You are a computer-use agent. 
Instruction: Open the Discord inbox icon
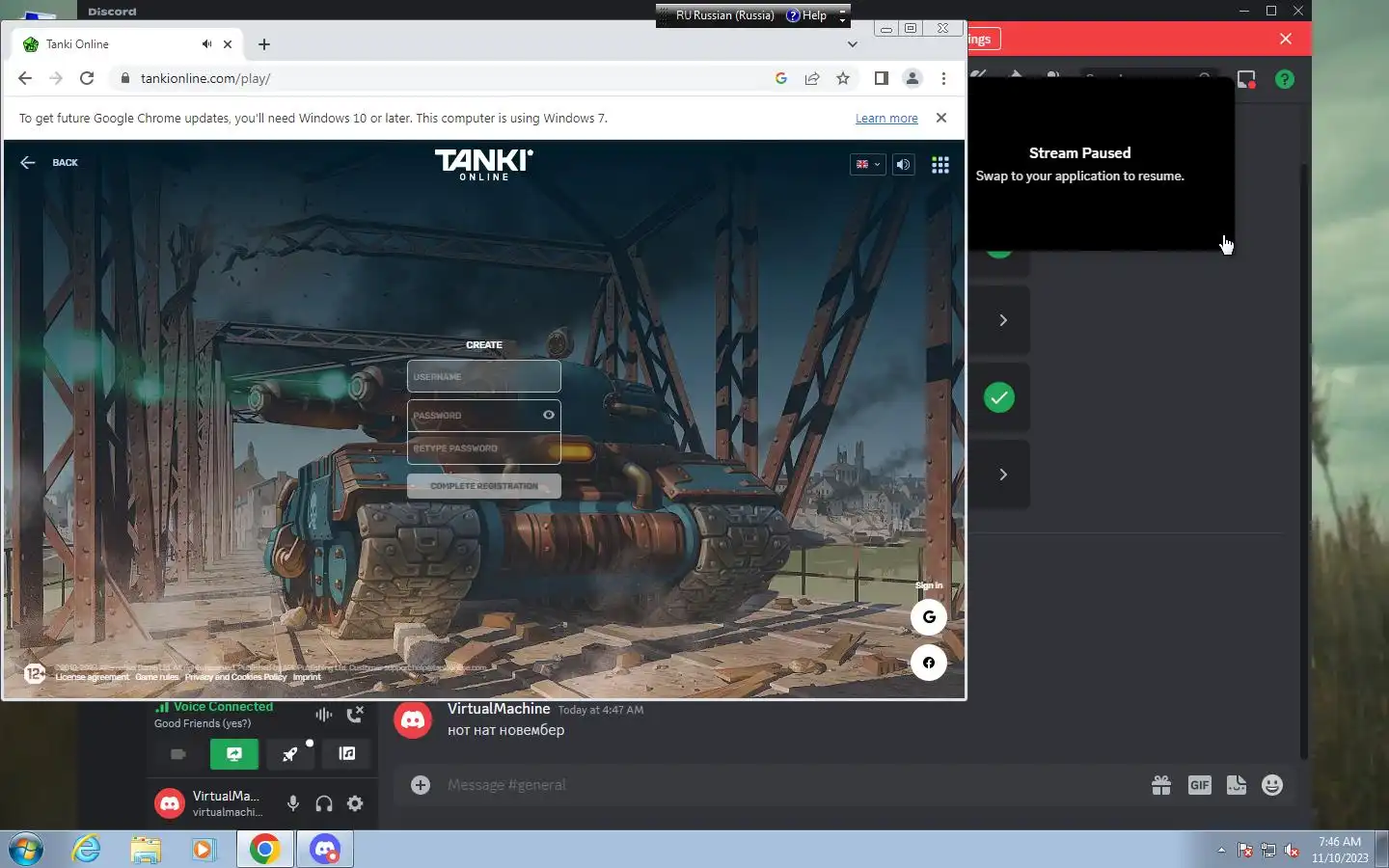click(x=1246, y=79)
